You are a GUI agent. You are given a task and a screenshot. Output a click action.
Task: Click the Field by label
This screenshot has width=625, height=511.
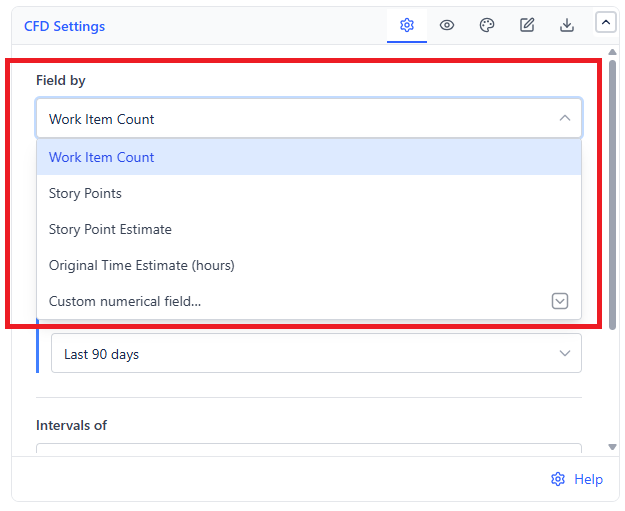pos(61,81)
